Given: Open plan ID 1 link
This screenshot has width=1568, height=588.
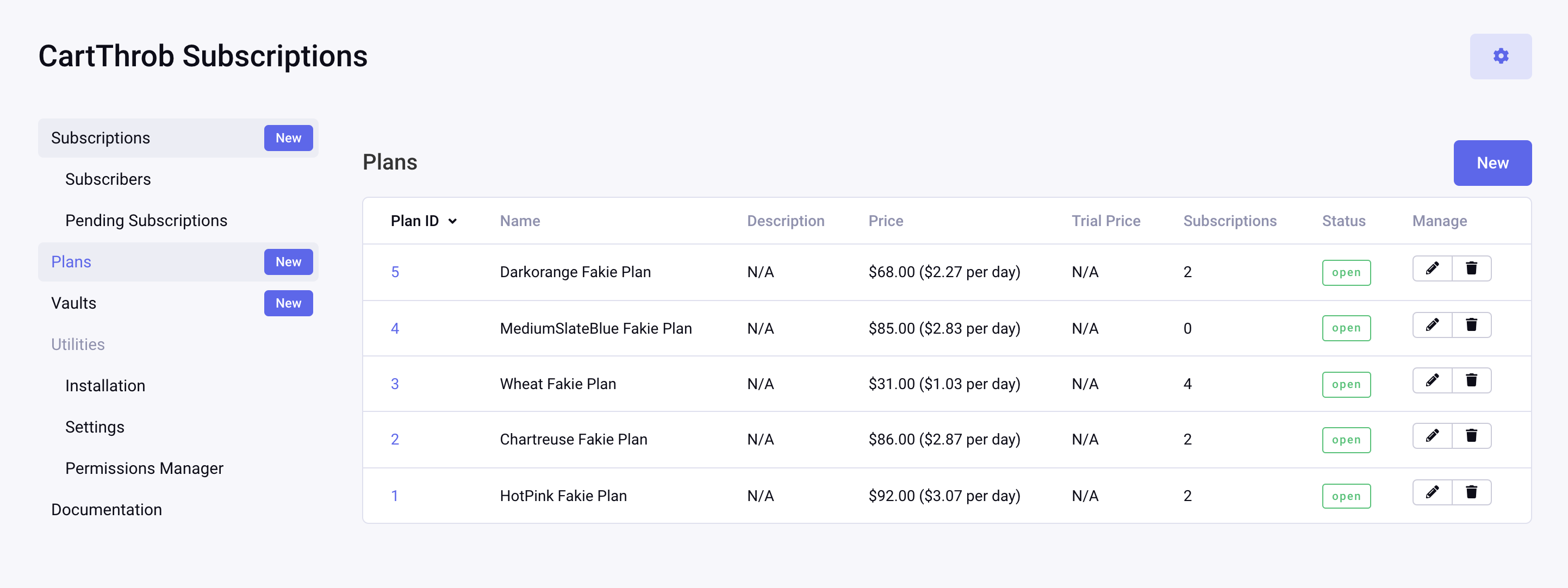Looking at the screenshot, I should 395,496.
